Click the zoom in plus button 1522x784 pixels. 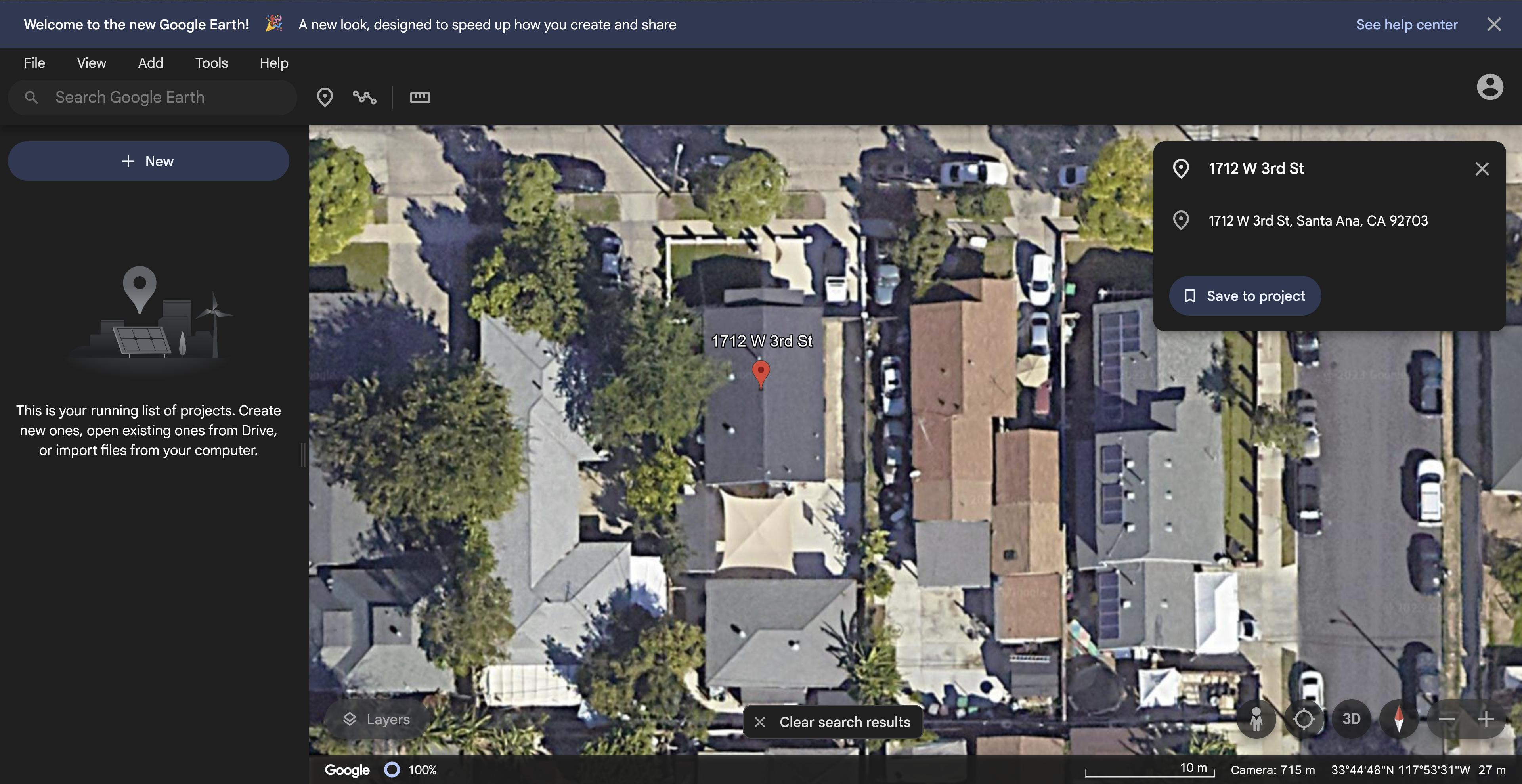tap(1486, 719)
